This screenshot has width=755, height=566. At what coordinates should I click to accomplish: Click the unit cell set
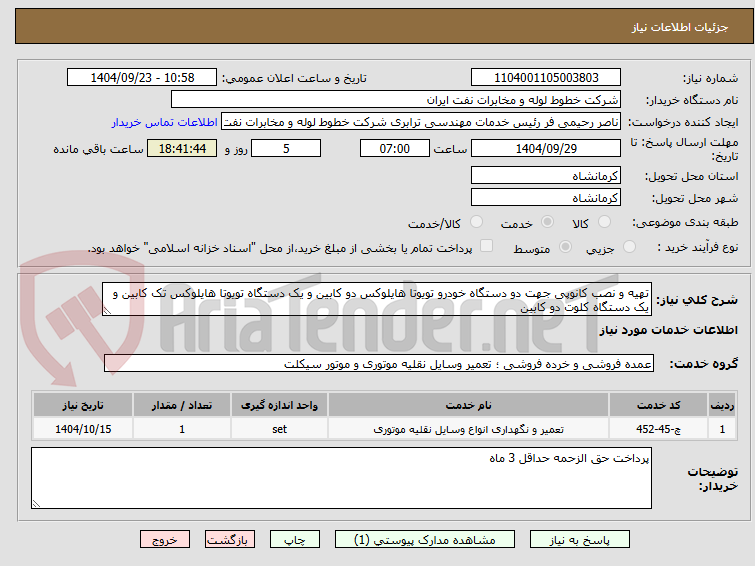pos(279,429)
